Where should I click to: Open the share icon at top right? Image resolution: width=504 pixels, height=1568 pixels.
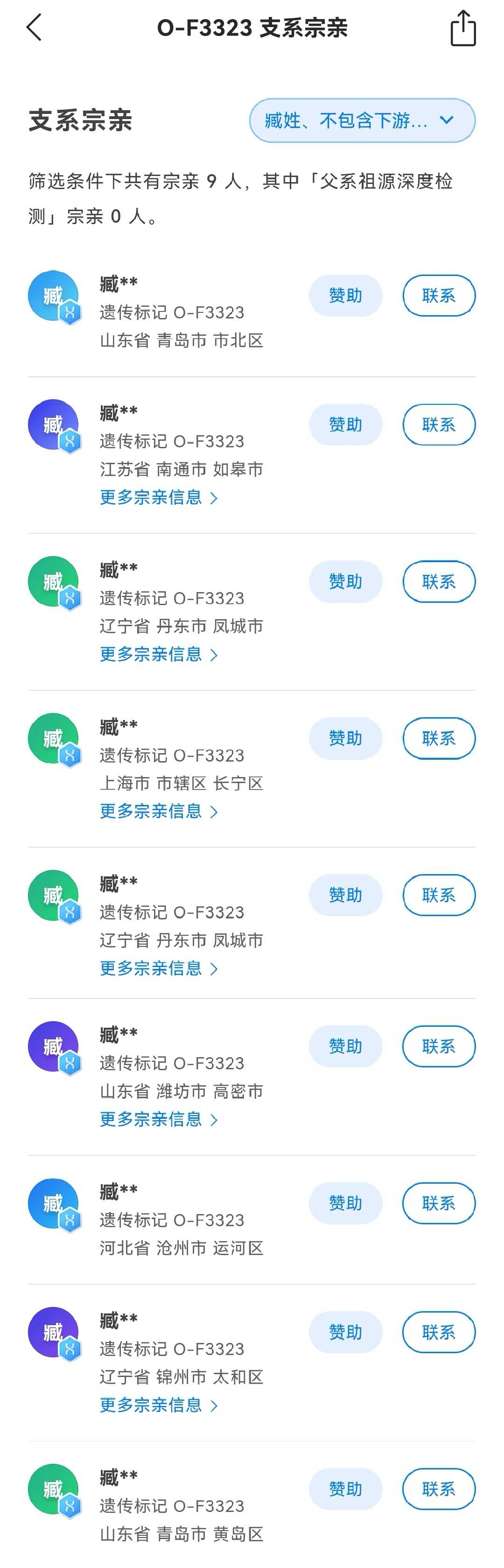click(x=462, y=28)
